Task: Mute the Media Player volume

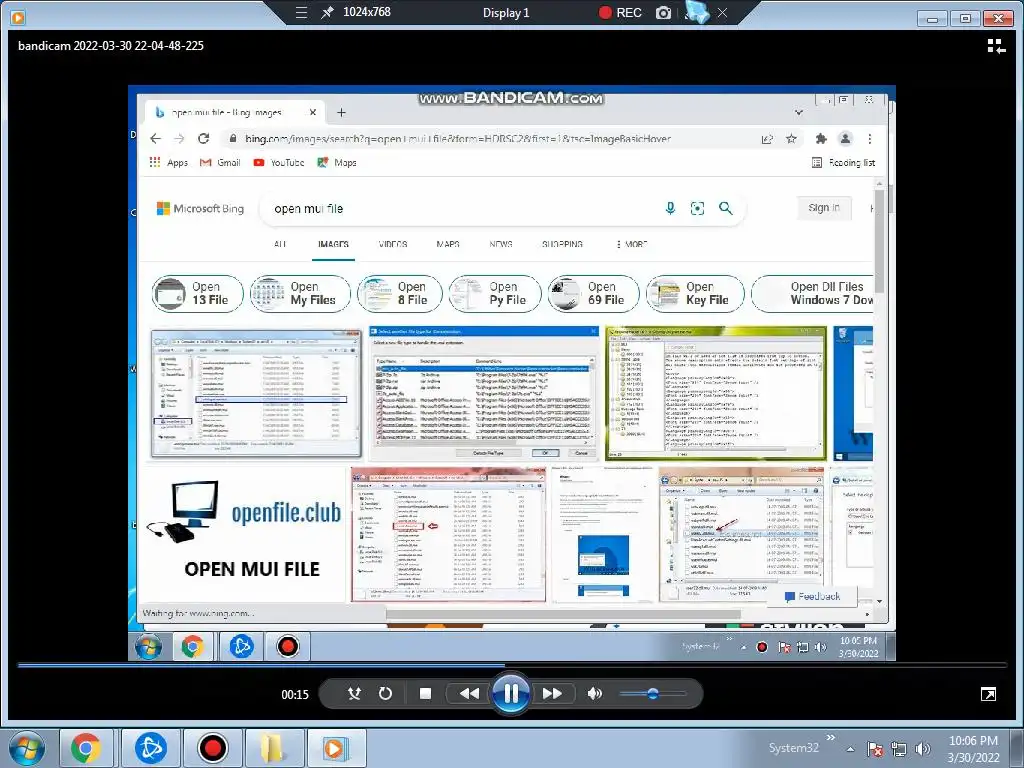Action: click(594, 694)
